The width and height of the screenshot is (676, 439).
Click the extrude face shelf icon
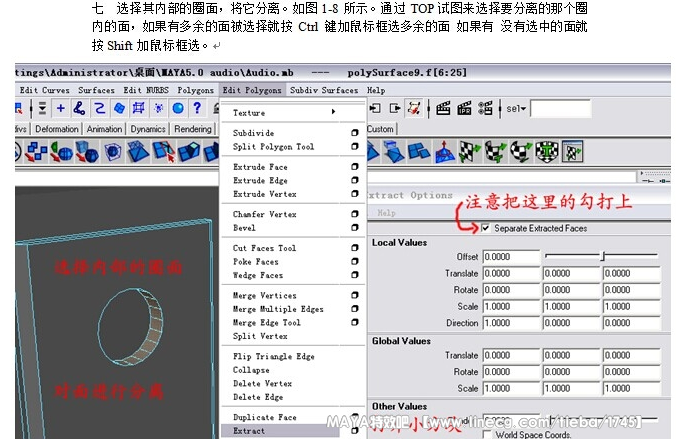(x=189, y=152)
